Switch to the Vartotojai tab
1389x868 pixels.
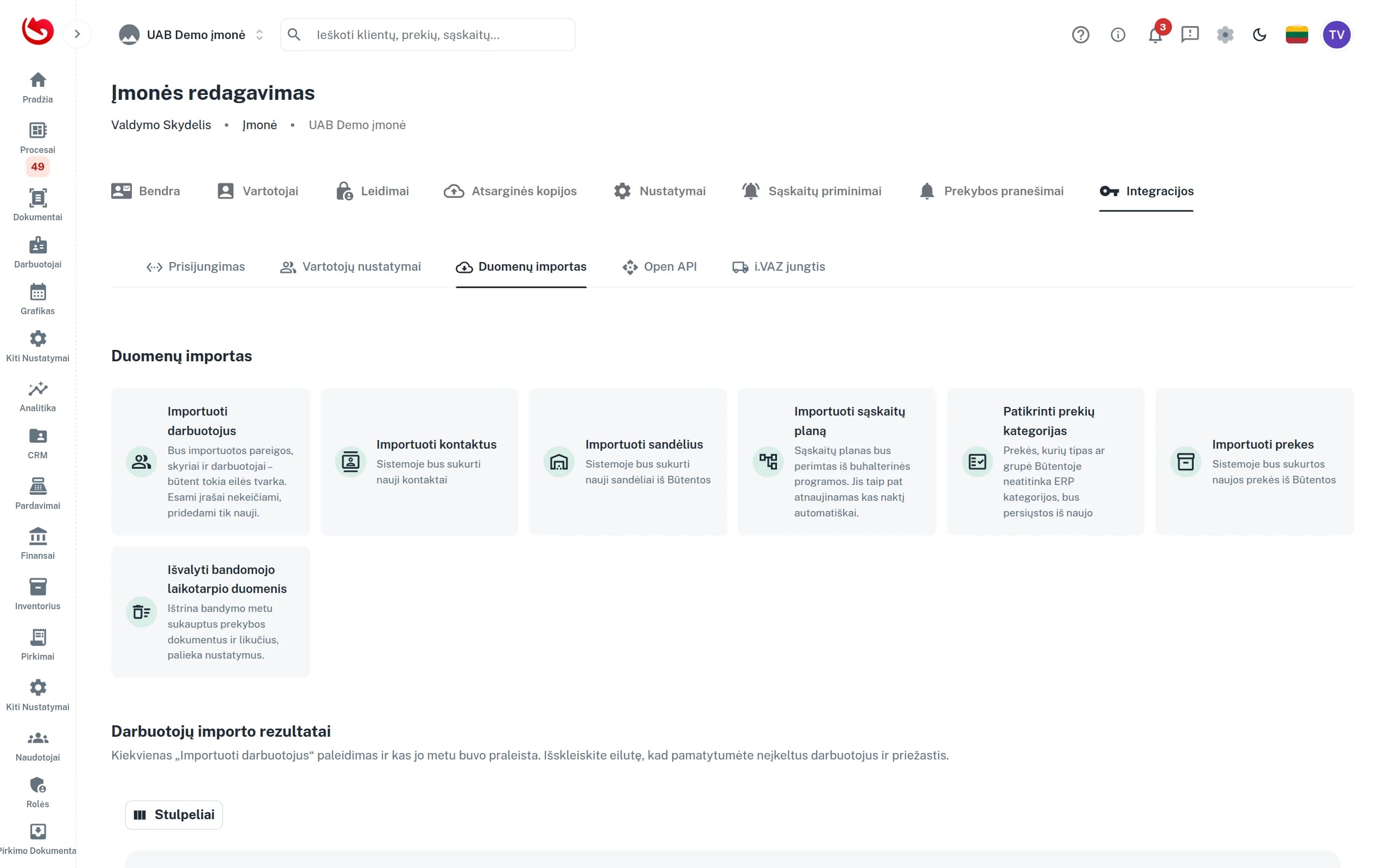point(258,191)
